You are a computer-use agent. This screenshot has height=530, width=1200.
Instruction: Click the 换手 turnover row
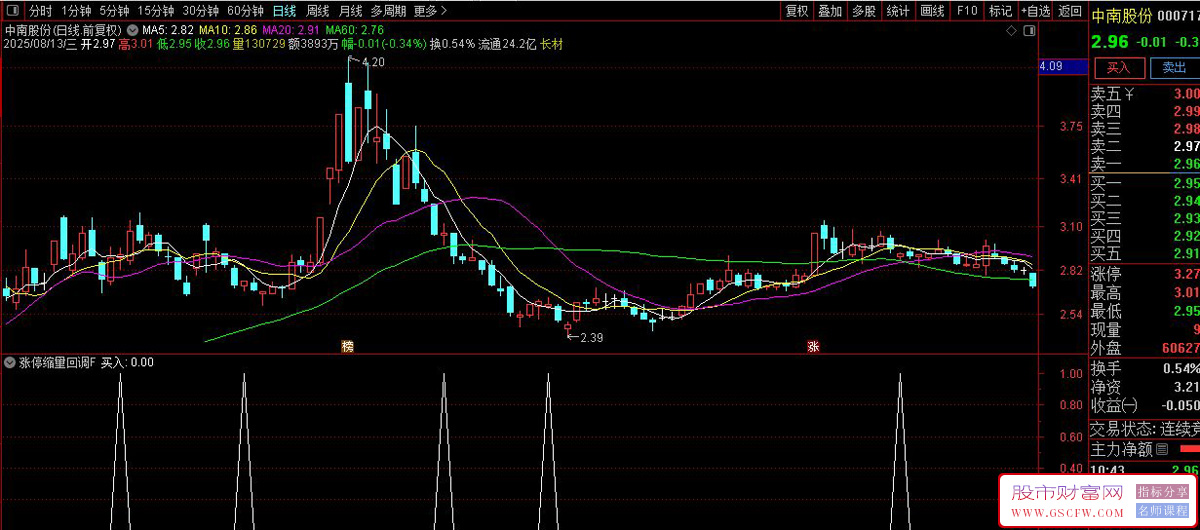pos(1145,368)
